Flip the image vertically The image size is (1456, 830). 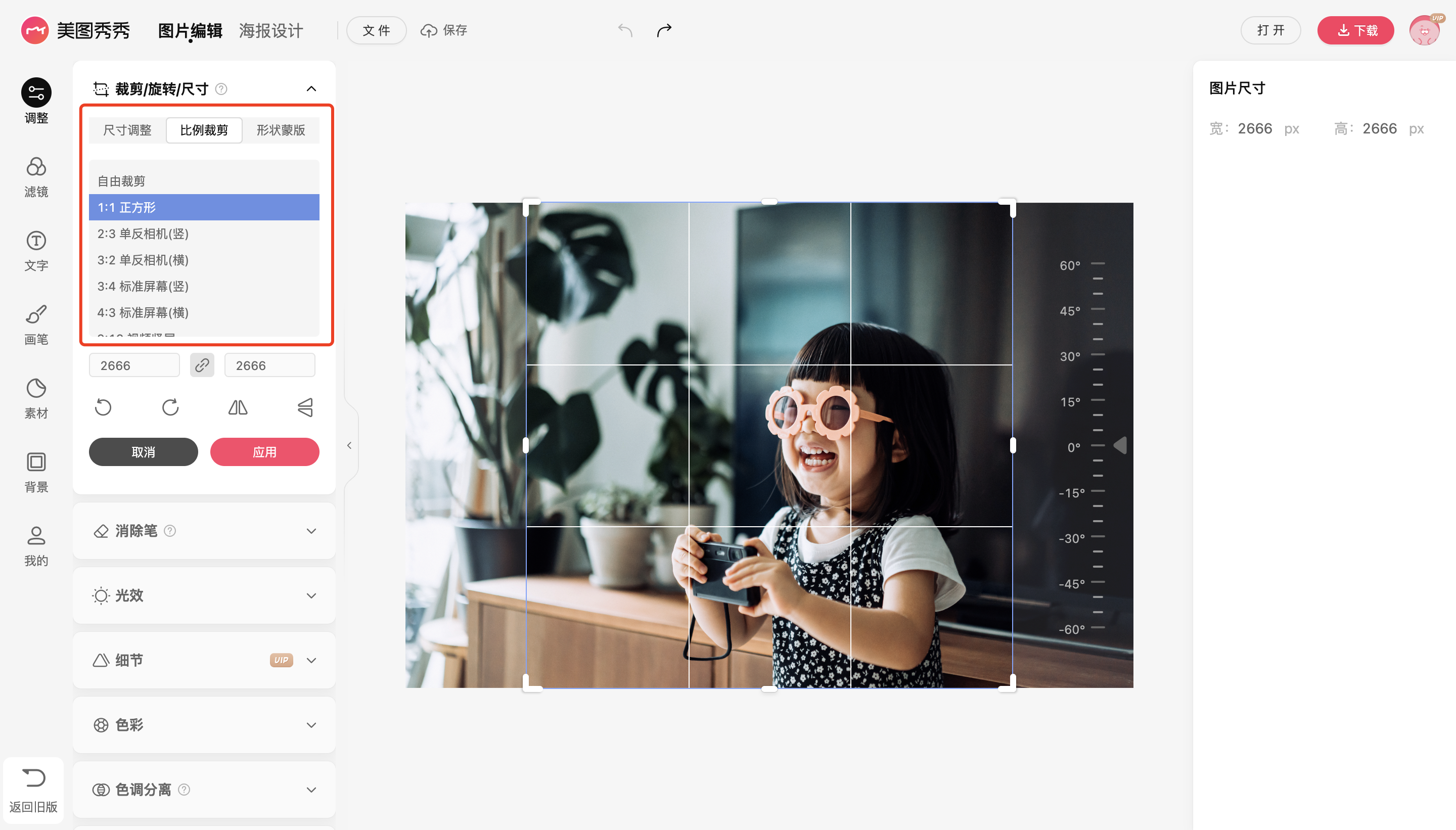coord(305,407)
